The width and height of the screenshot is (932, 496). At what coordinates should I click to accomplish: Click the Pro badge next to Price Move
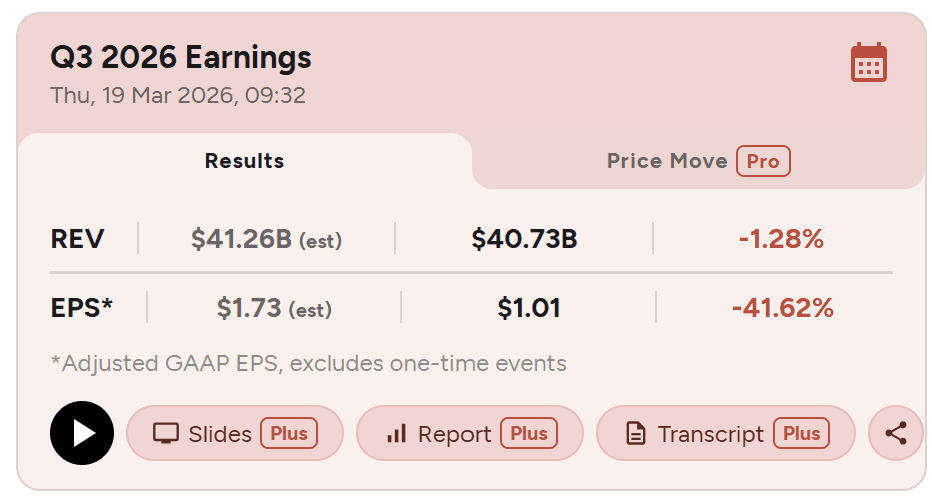pos(763,161)
